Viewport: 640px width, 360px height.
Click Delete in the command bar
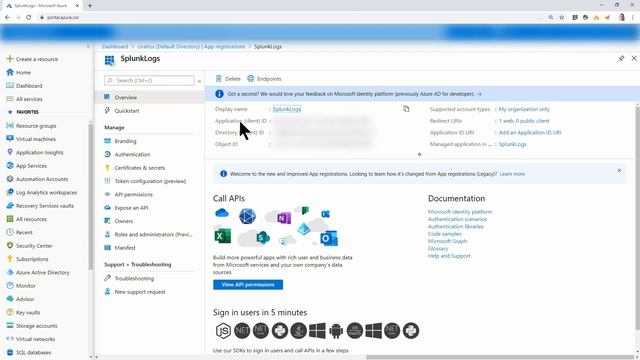pyautogui.click(x=228, y=79)
